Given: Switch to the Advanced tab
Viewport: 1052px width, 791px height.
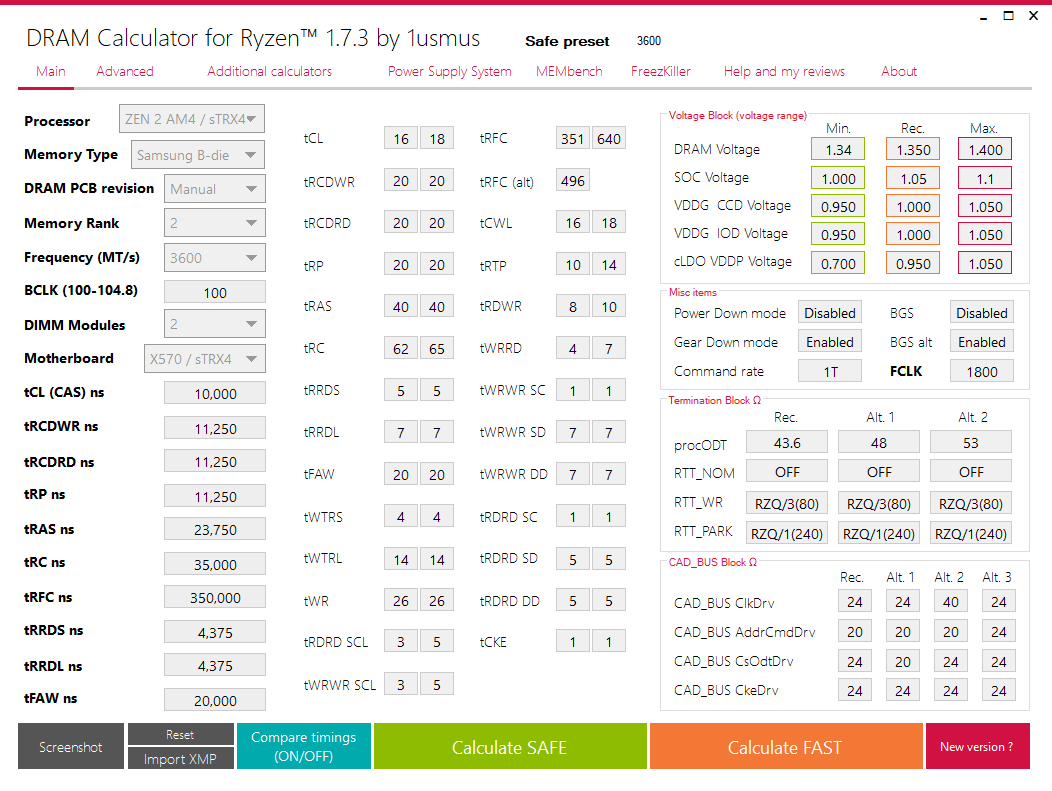Looking at the screenshot, I should (x=125, y=71).
